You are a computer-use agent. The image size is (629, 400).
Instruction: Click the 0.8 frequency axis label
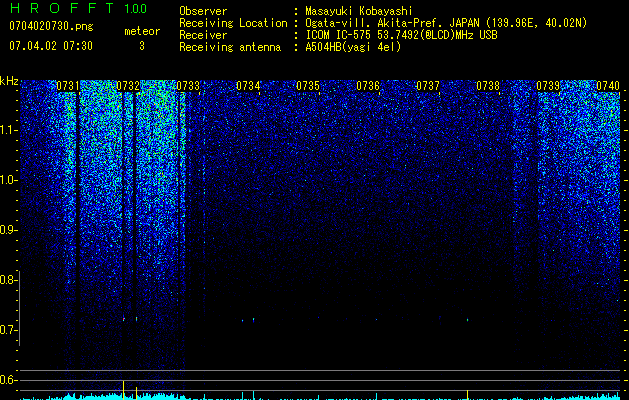tap(8, 280)
